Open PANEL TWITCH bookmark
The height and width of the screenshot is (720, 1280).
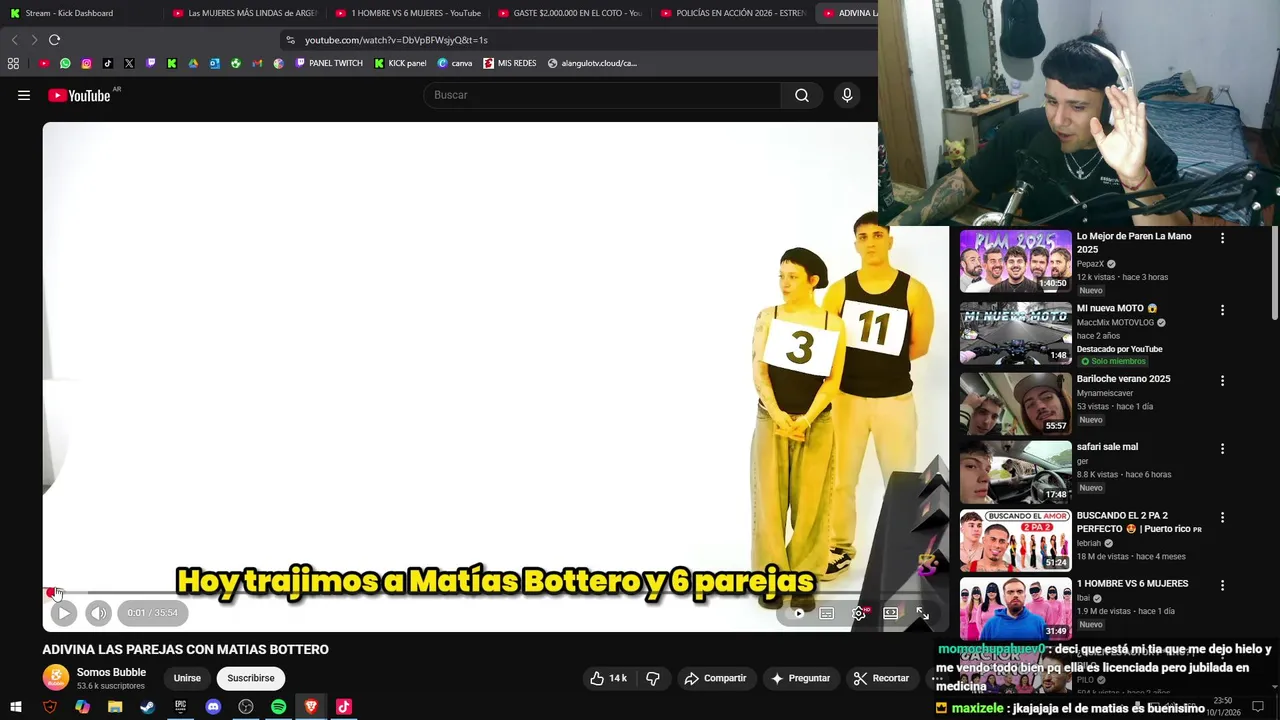coord(329,63)
